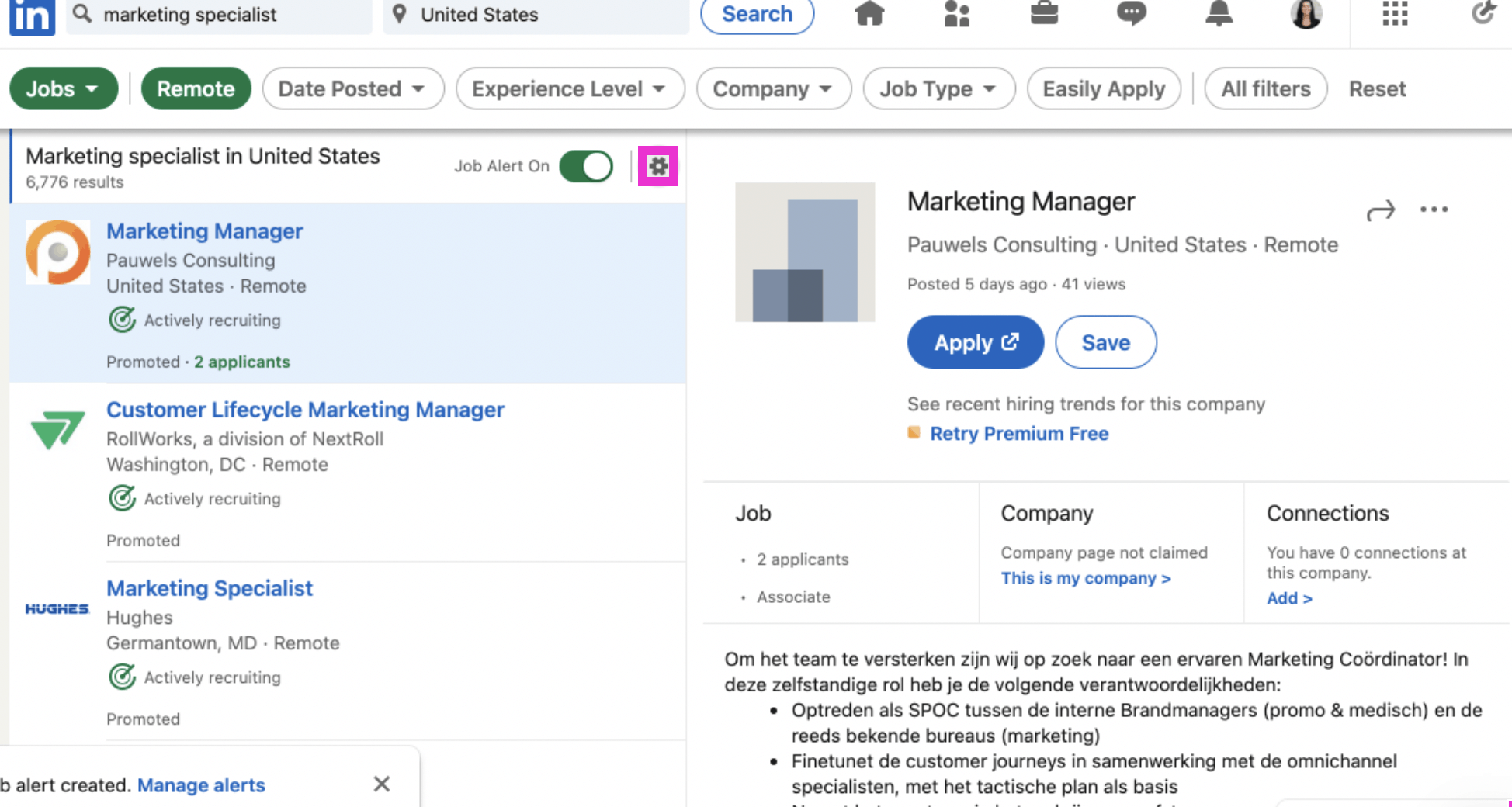Click See recent hiring trends text
The width and height of the screenshot is (1512, 807).
(x=1086, y=404)
